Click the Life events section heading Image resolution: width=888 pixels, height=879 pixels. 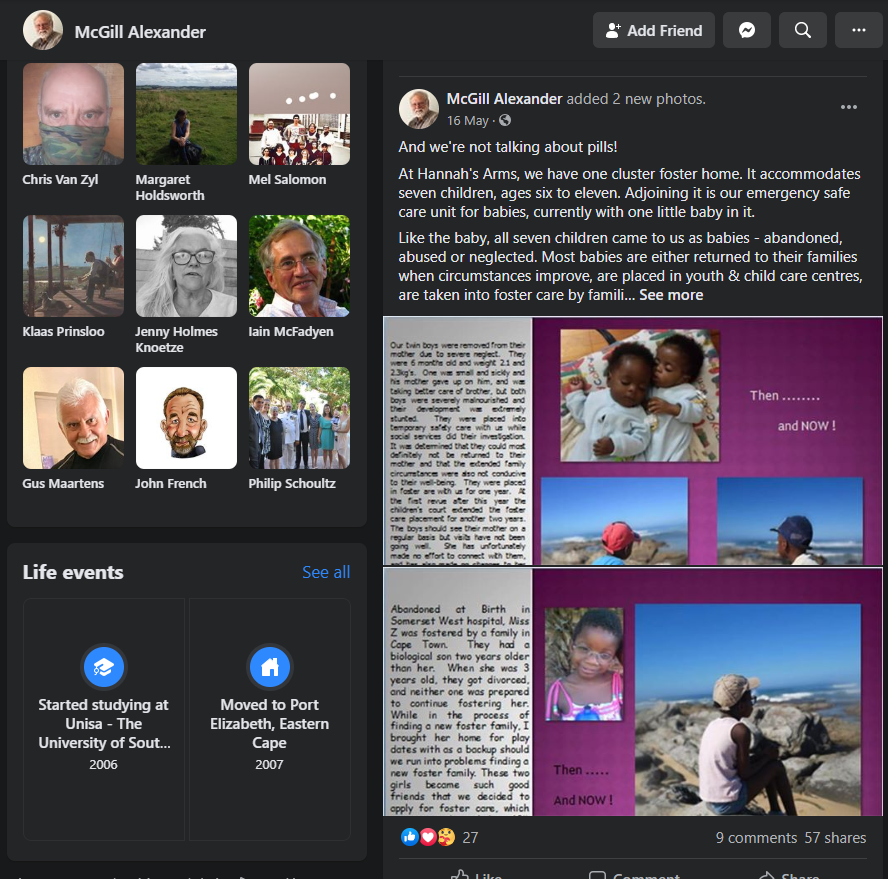(73, 572)
